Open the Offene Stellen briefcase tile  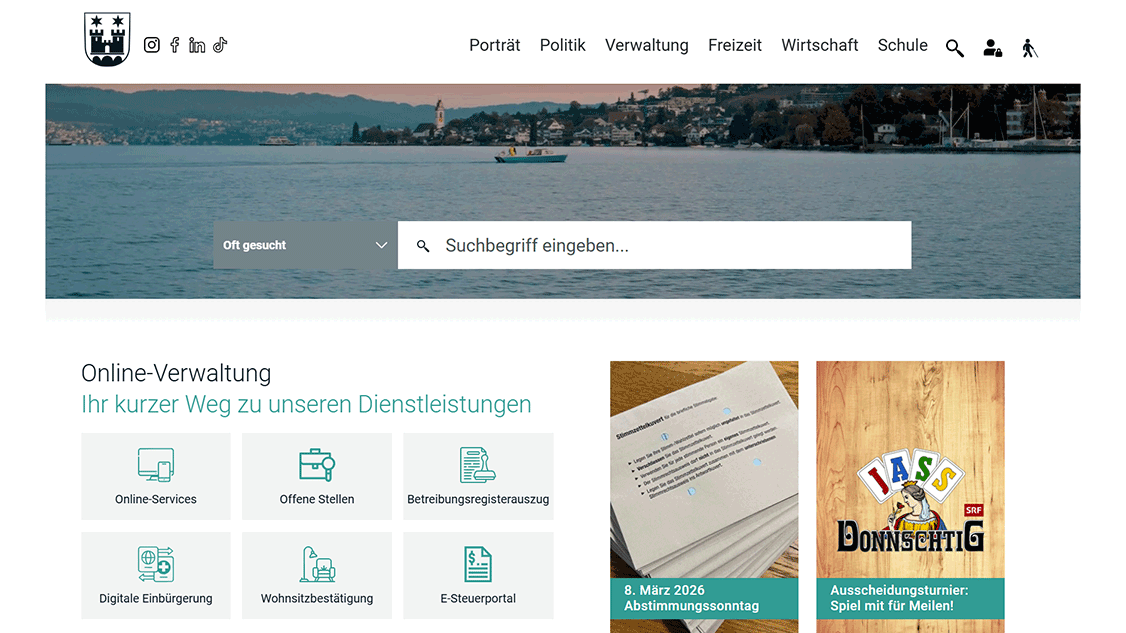[316, 476]
